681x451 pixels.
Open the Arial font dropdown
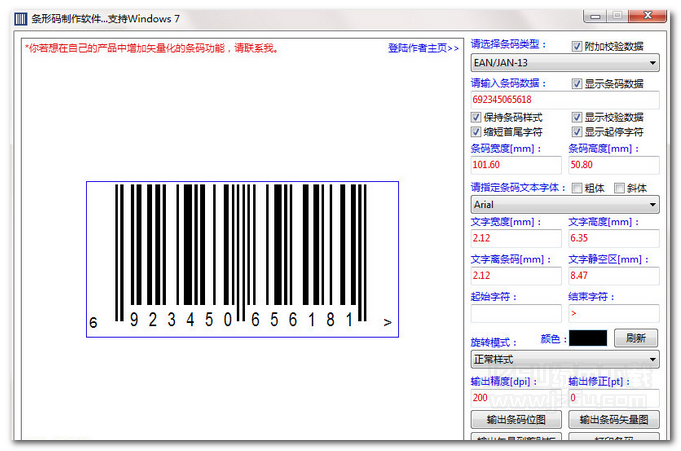pos(565,205)
